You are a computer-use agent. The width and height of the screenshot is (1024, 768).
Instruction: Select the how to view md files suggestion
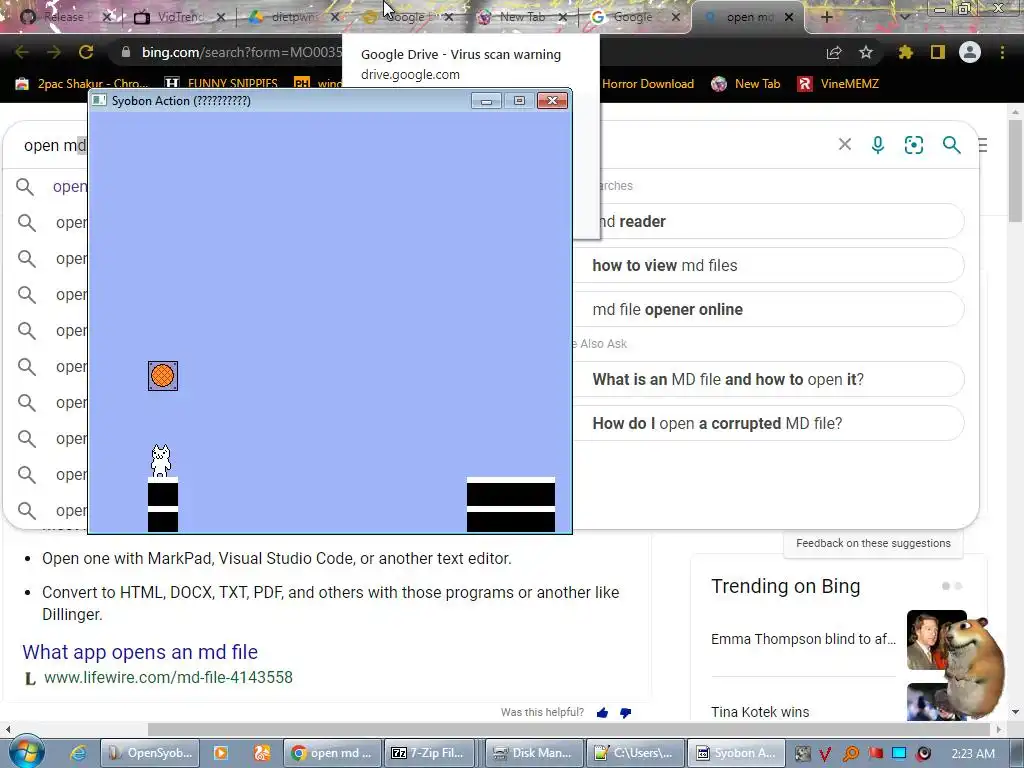(x=768, y=265)
